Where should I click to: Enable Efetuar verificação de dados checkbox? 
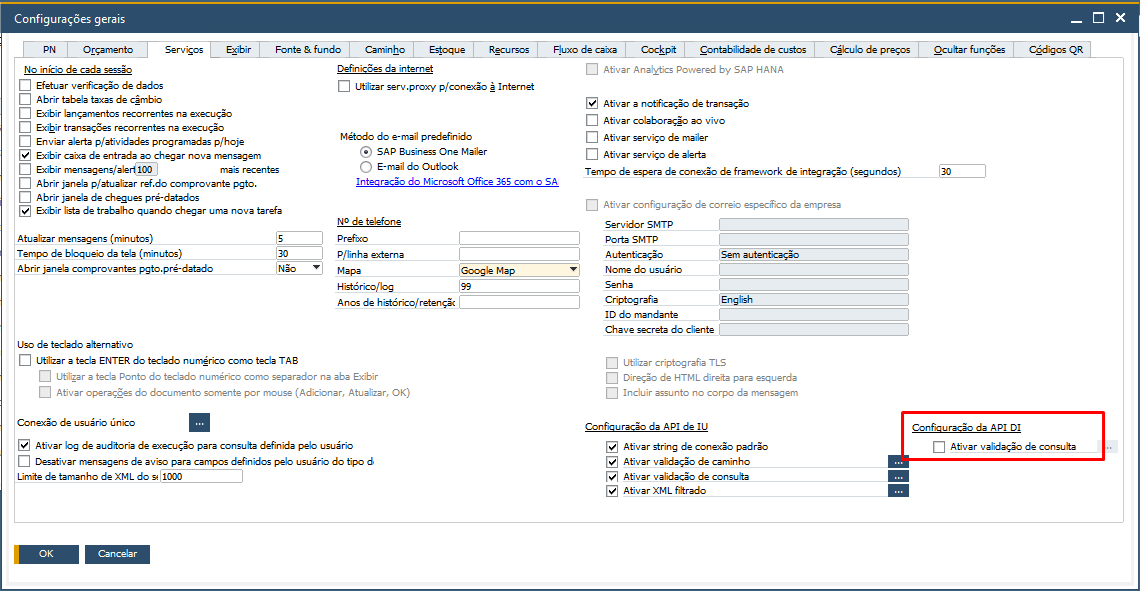point(25,86)
